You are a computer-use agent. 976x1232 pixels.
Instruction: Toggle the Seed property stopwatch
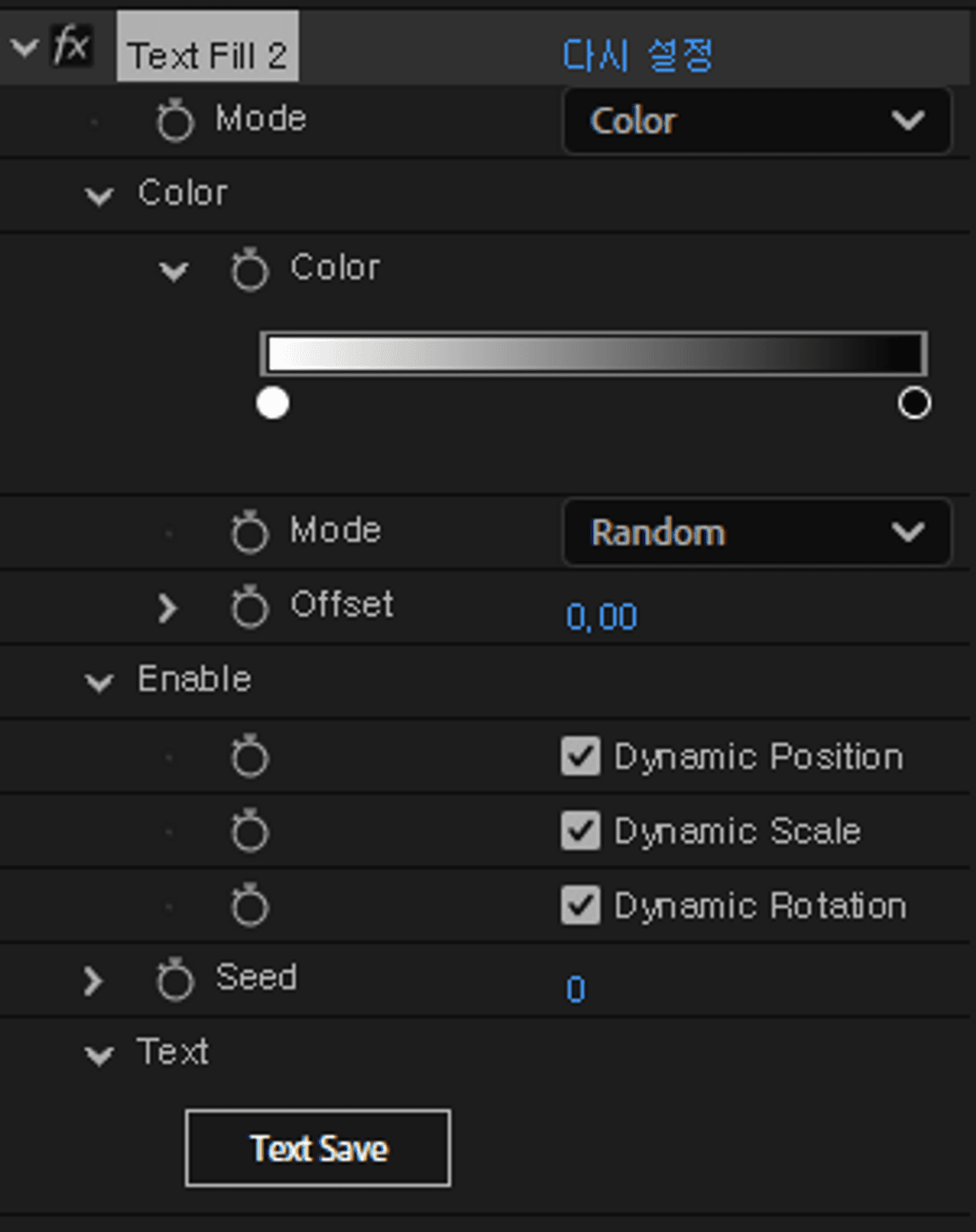click(x=175, y=979)
